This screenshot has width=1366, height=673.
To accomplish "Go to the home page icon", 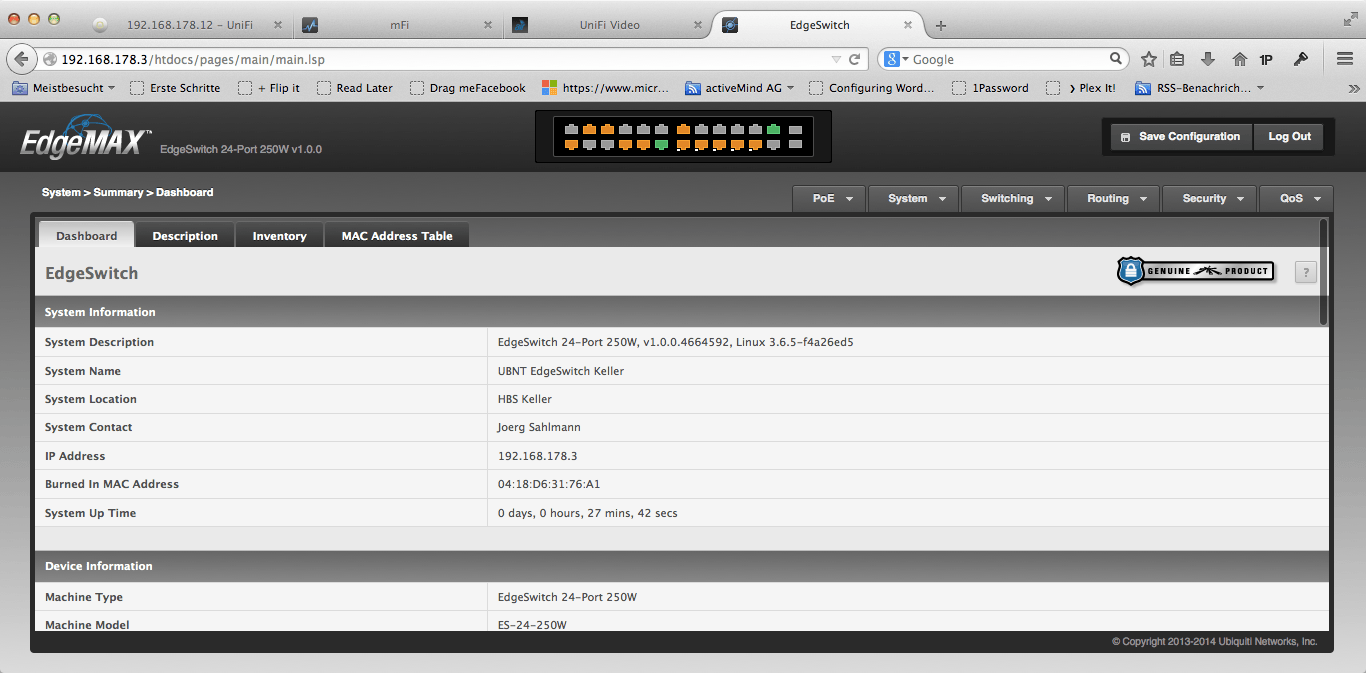I will point(1239,59).
